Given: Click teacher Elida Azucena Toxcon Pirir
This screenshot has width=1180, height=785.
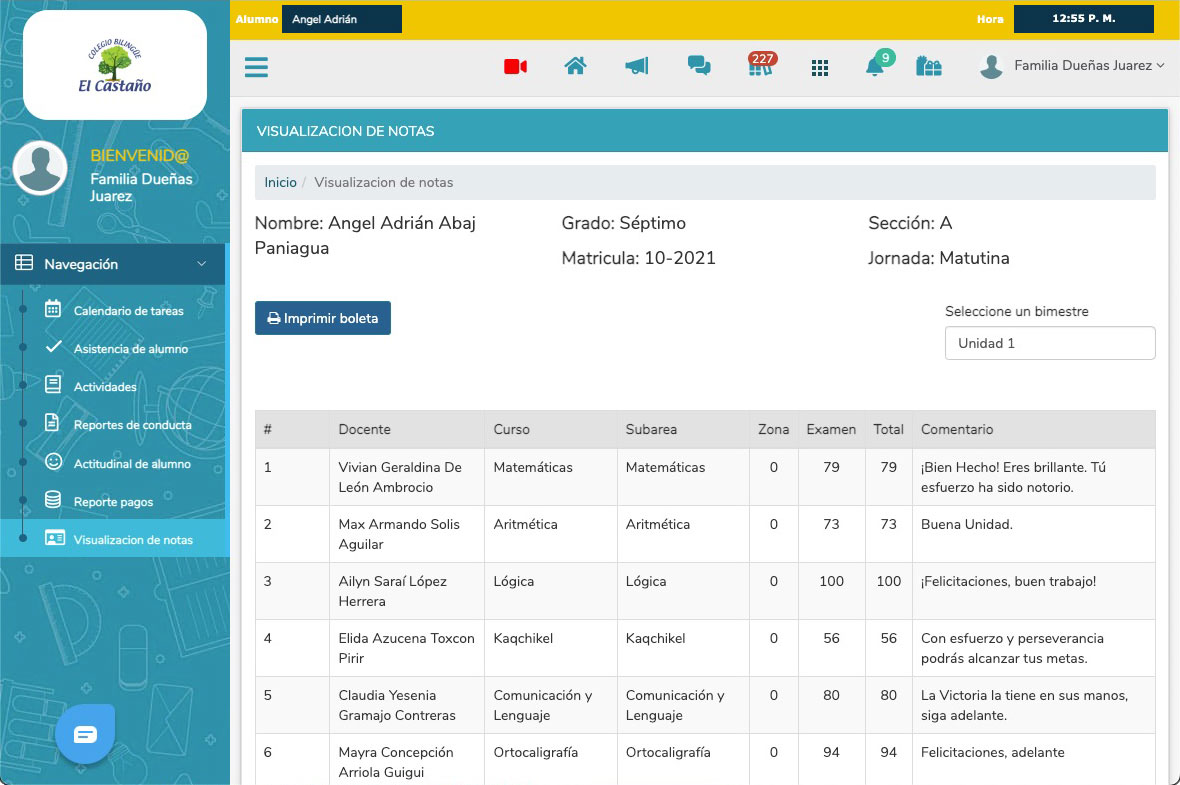Looking at the screenshot, I should (406, 648).
